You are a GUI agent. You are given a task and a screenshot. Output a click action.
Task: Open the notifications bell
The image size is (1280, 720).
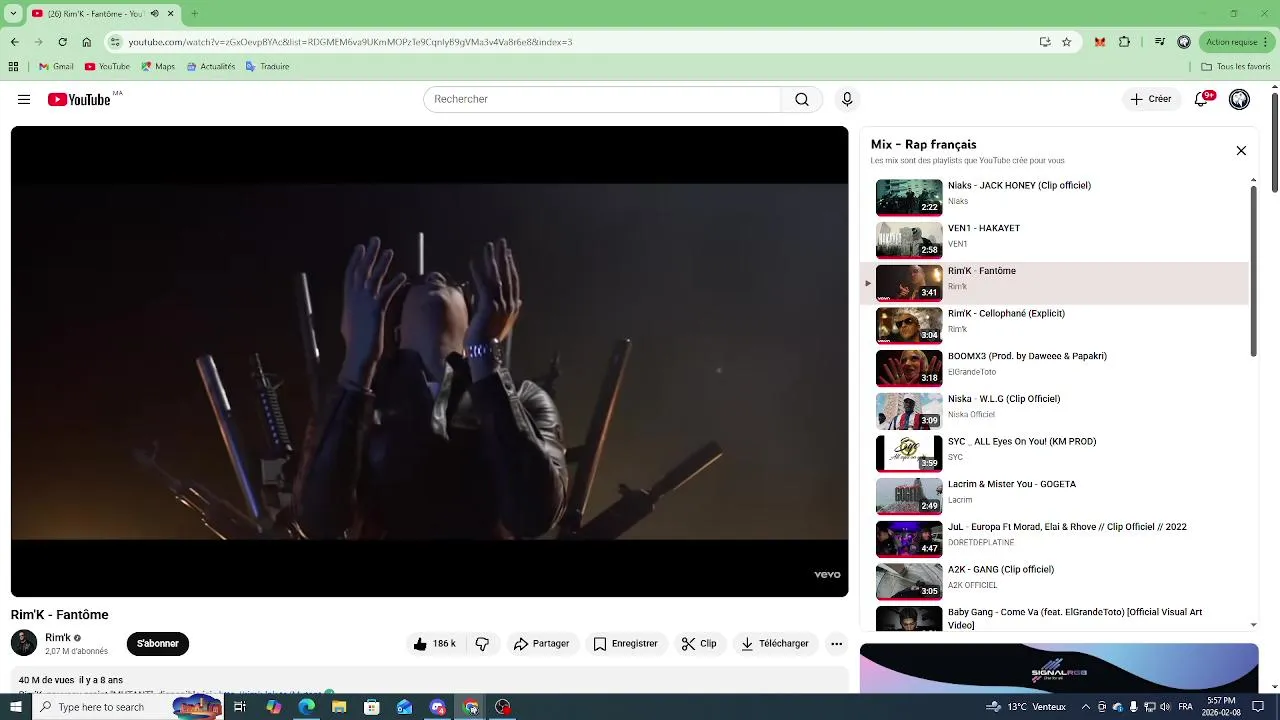pos(1202,99)
